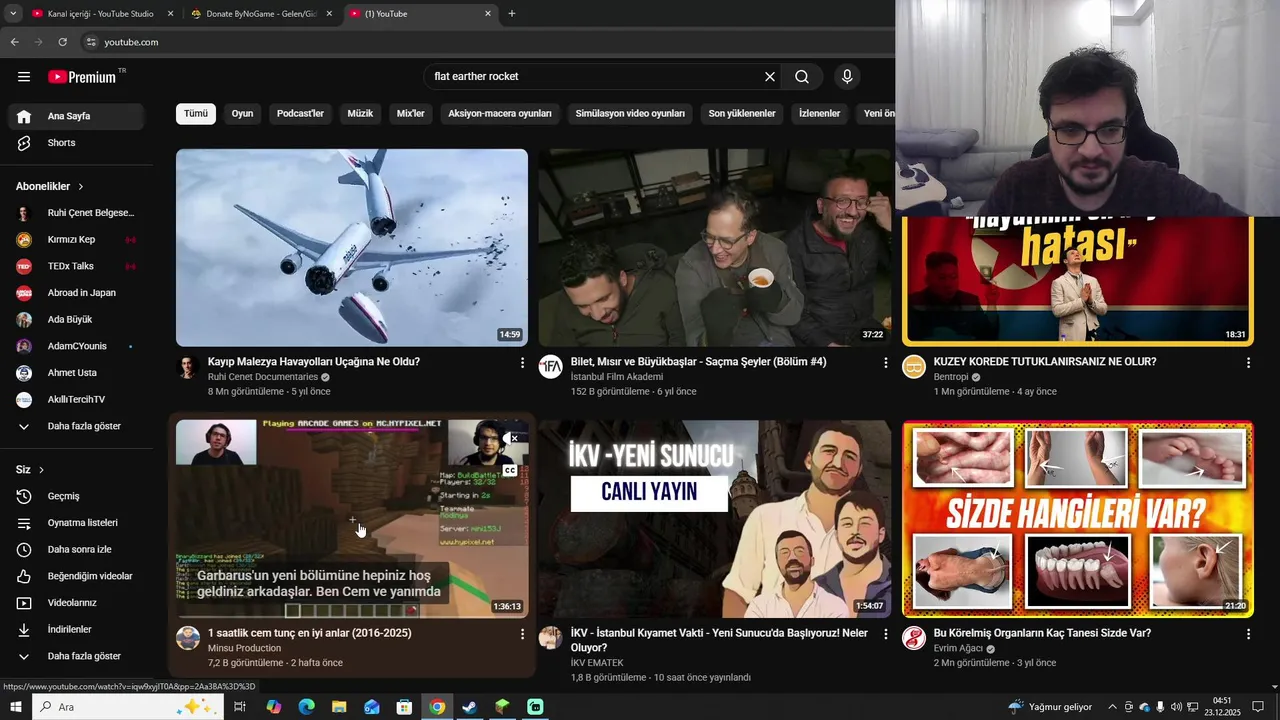Open a new Chrome tab
The width and height of the screenshot is (1280, 720).
point(512,14)
